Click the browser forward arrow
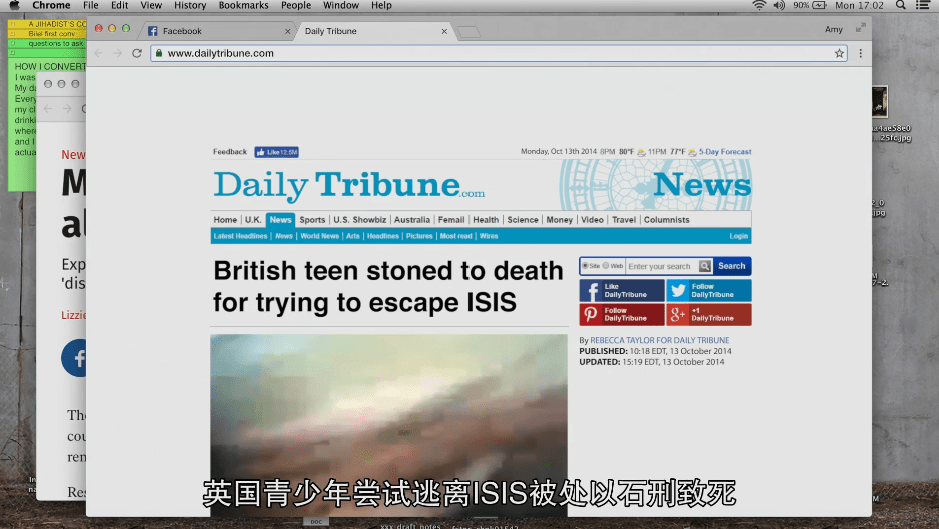939x529 pixels. point(117,53)
